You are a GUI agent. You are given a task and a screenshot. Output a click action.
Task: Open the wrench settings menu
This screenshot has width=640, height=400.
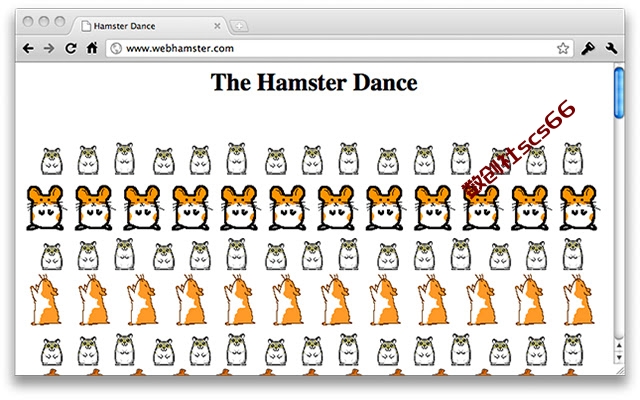tap(611, 49)
